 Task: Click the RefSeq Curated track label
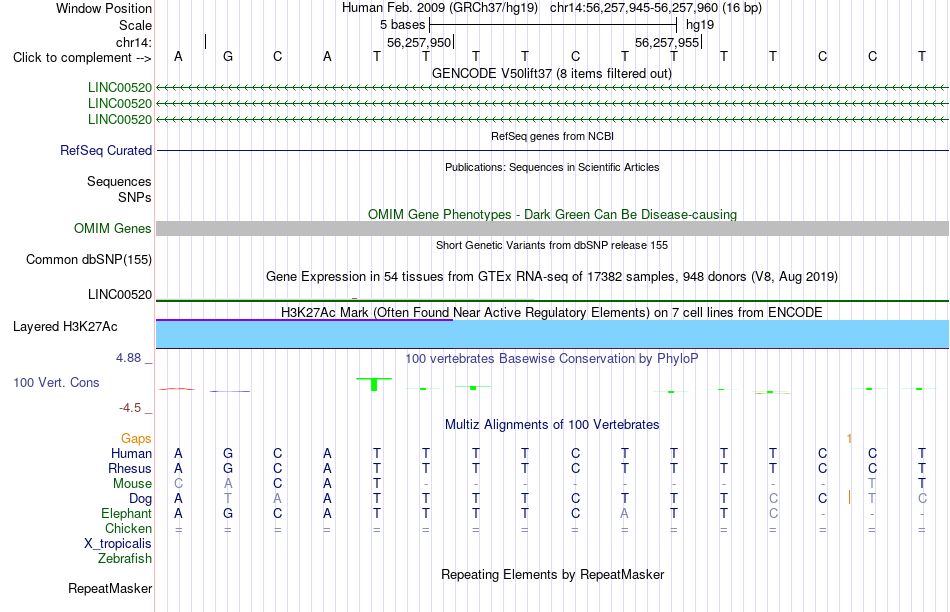[106, 150]
